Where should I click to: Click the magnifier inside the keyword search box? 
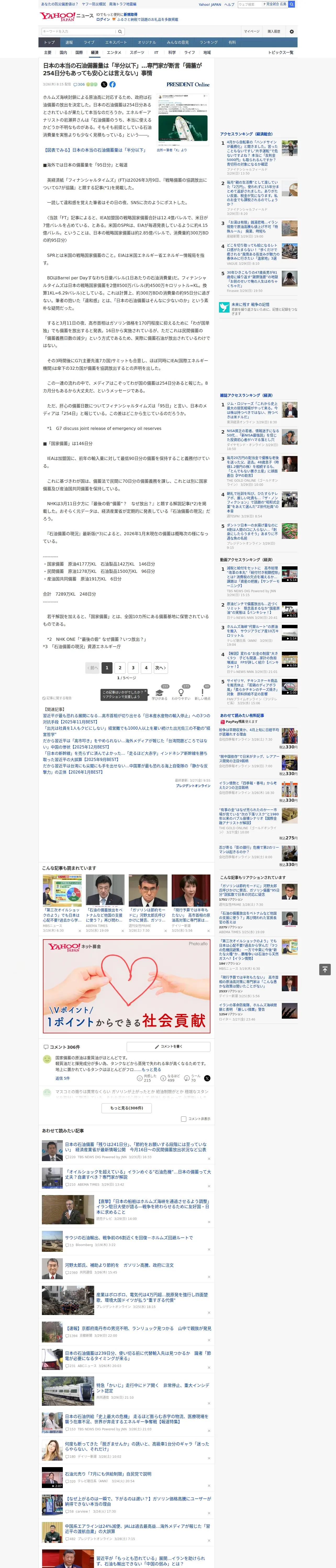(121, 31)
